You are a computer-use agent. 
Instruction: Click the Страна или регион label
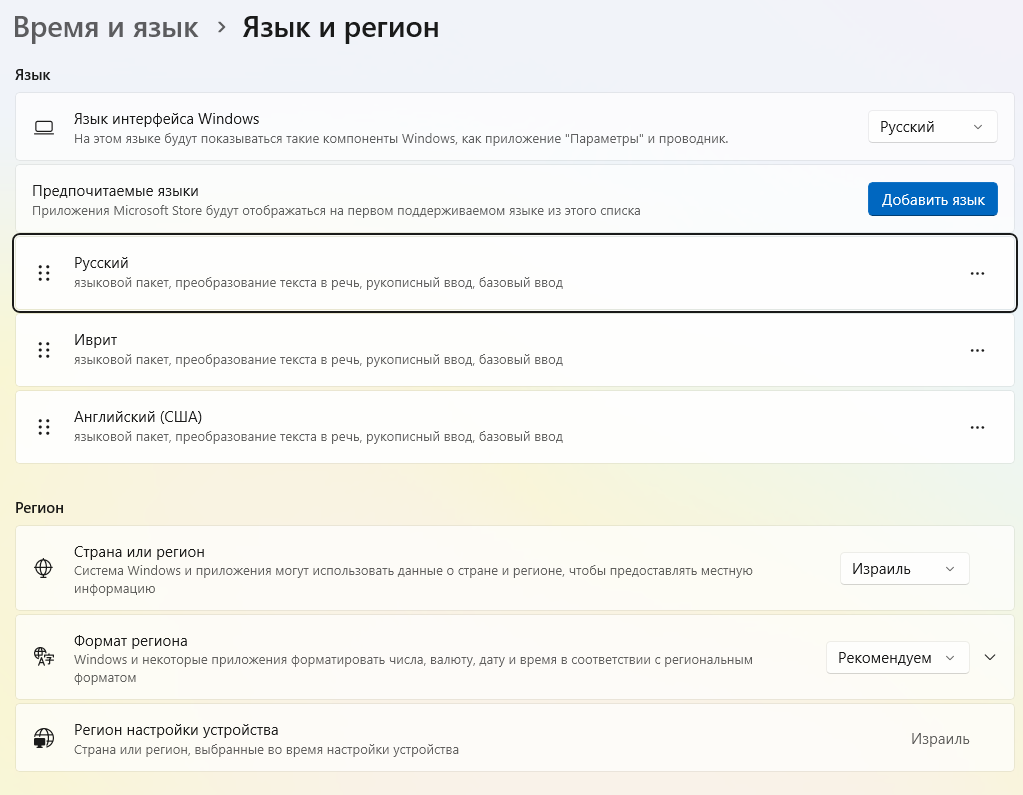139,552
